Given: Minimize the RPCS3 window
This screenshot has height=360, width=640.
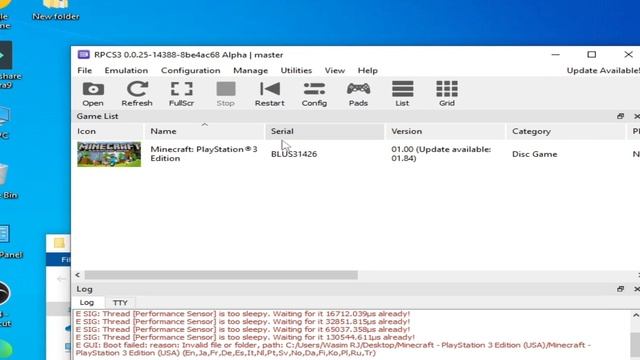Looking at the screenshot, I should [556, 55].
